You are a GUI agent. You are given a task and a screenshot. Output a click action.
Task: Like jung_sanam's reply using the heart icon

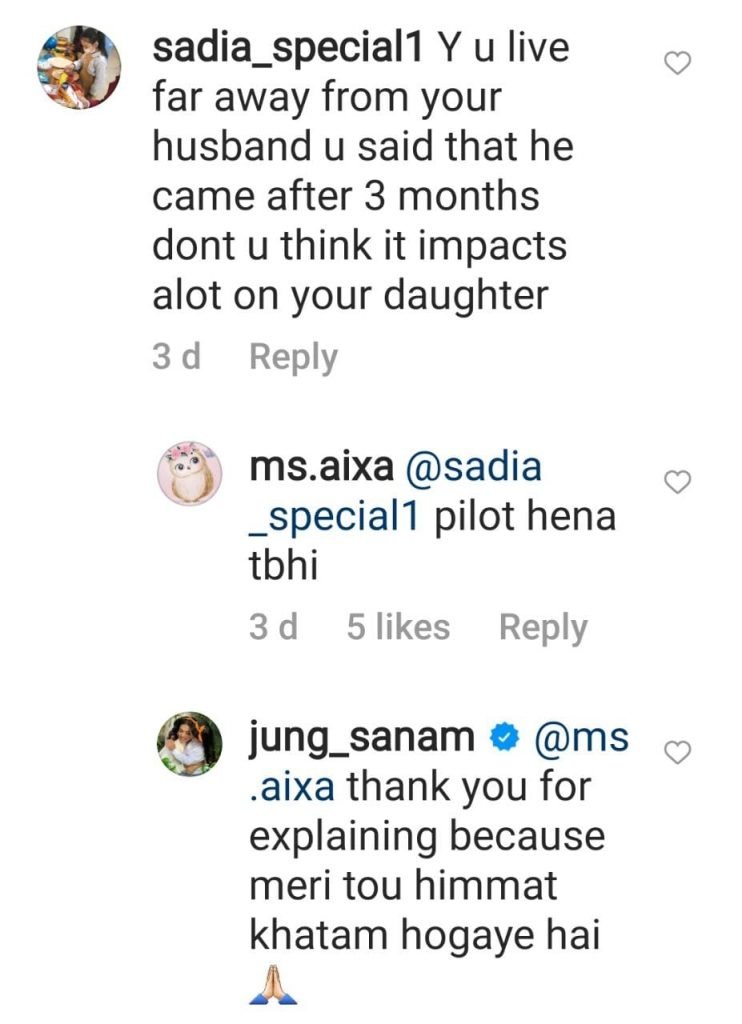click(678, 752)
